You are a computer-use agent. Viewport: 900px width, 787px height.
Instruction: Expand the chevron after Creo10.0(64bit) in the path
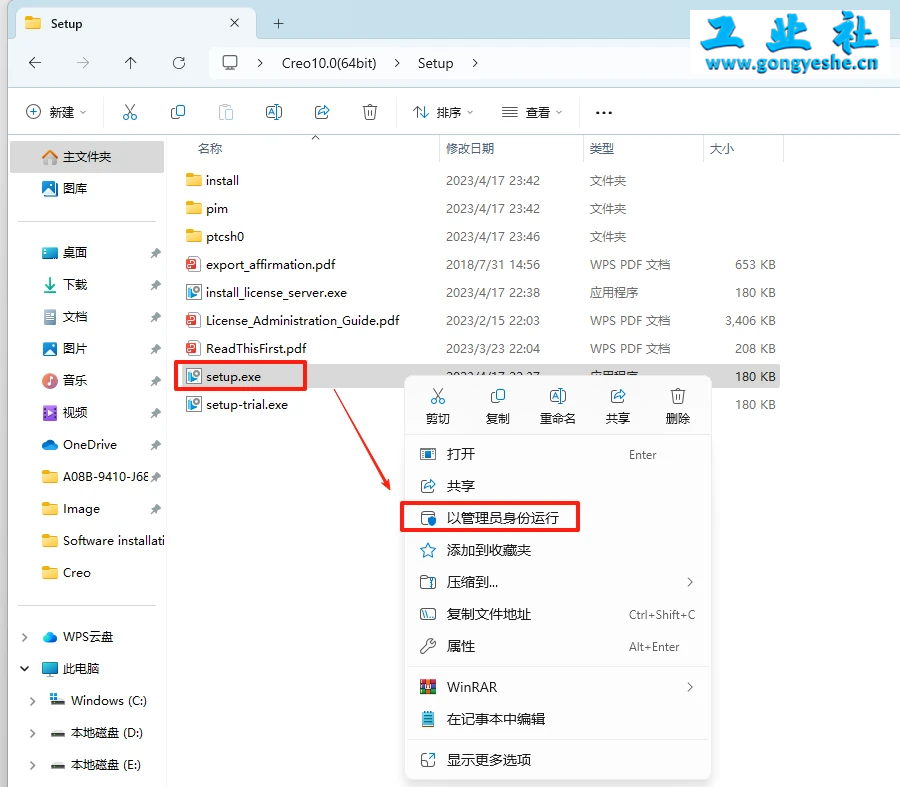point(397,63)
